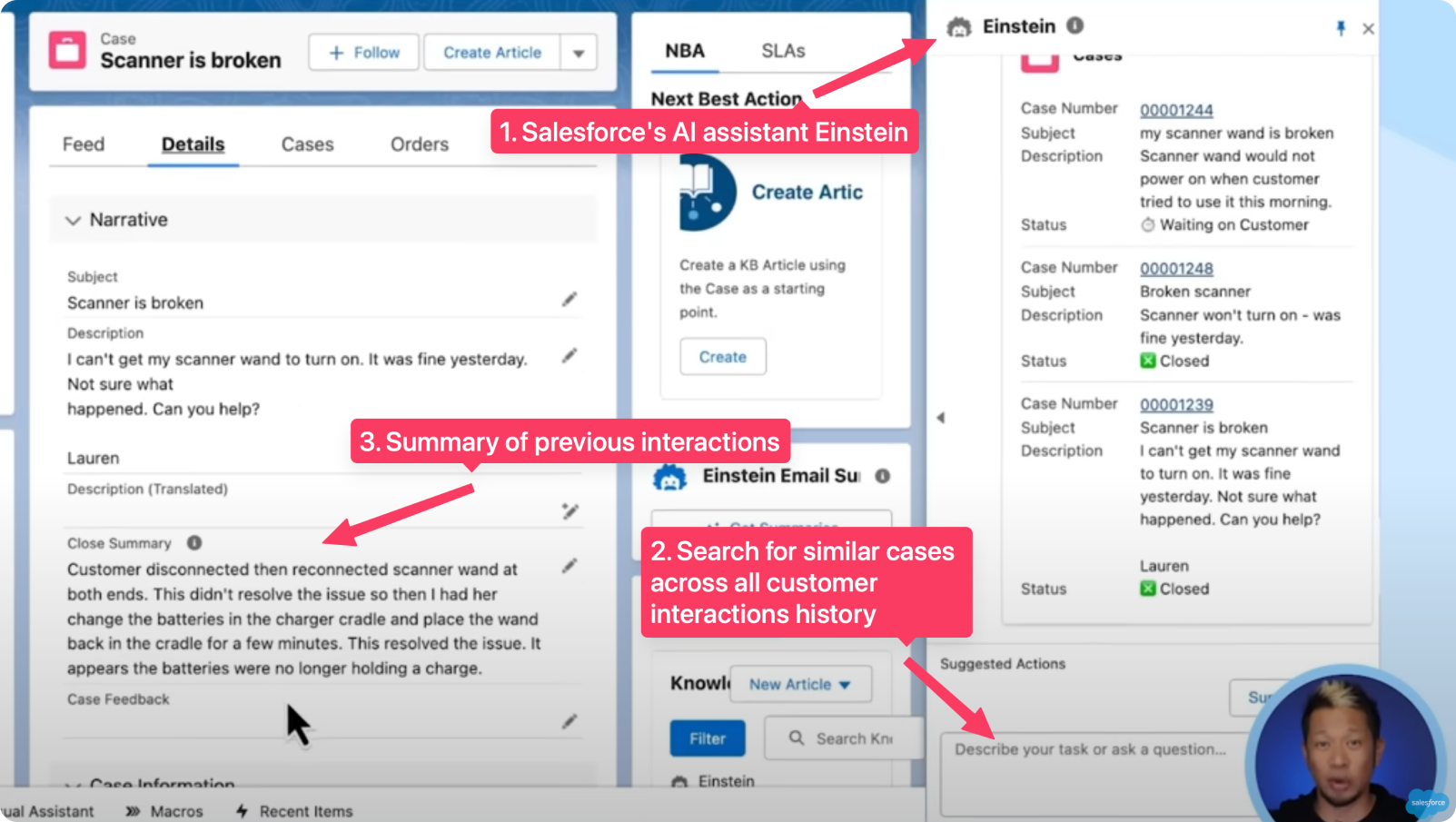Open case number 00001244 link
Image resolution: width=1456 pixels, height=822 pixels.
(x=1176, y=110)
